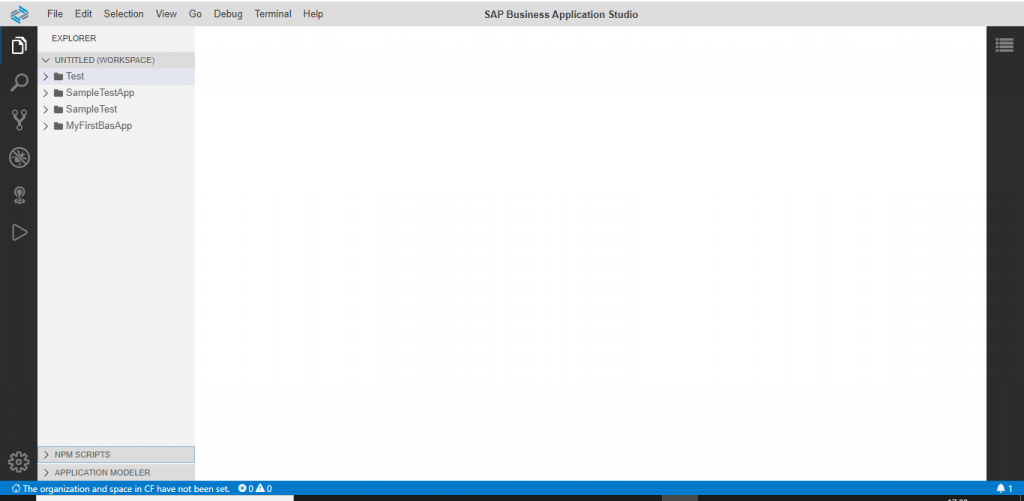Image resolution: width=1024 pixels, height=501 pixels.
Task: Click the errors count icon in status bar
Action: (x=242, y=489)
